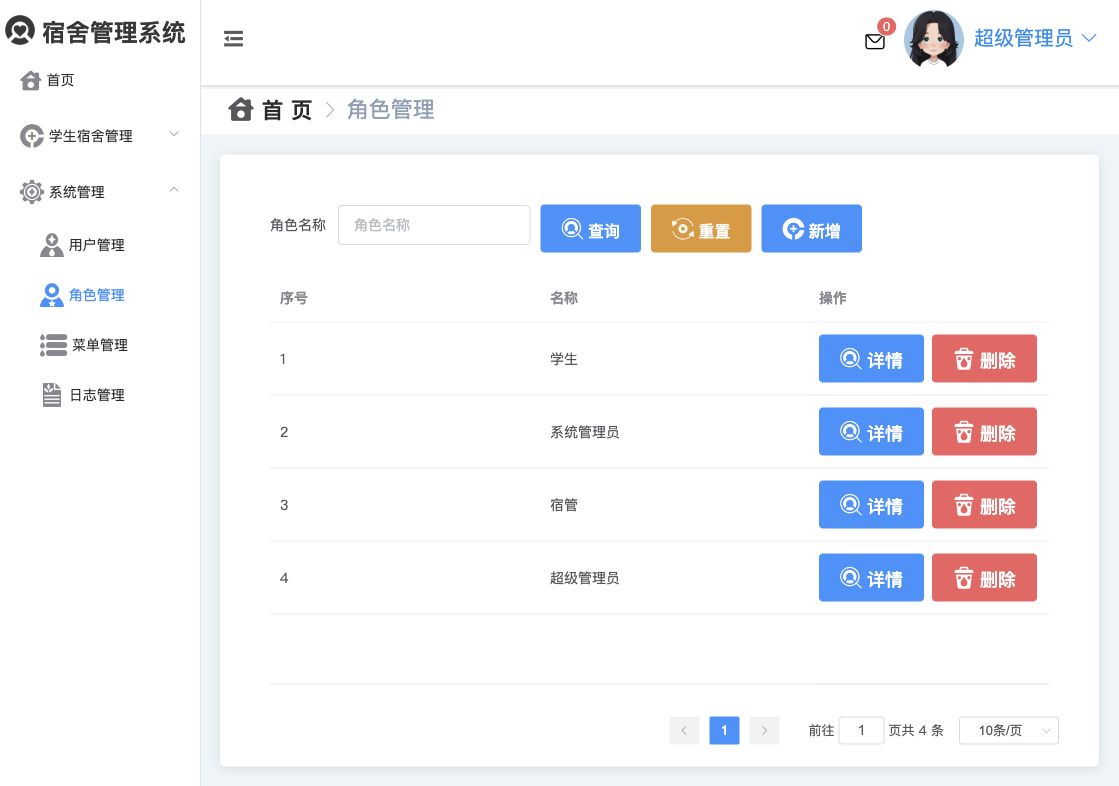Select page 1 in the pagination

click(x=724, y=730)
